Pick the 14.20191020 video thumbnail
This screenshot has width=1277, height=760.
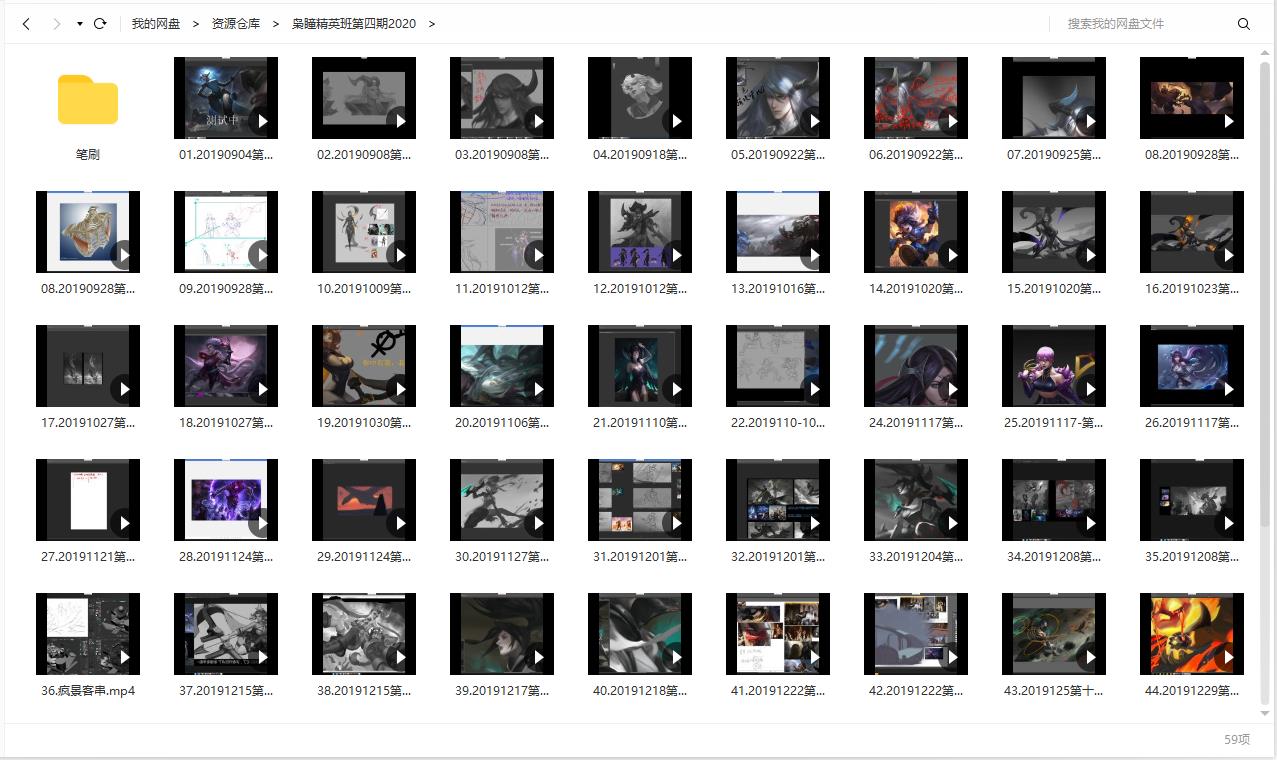click(x=916, y=231)
